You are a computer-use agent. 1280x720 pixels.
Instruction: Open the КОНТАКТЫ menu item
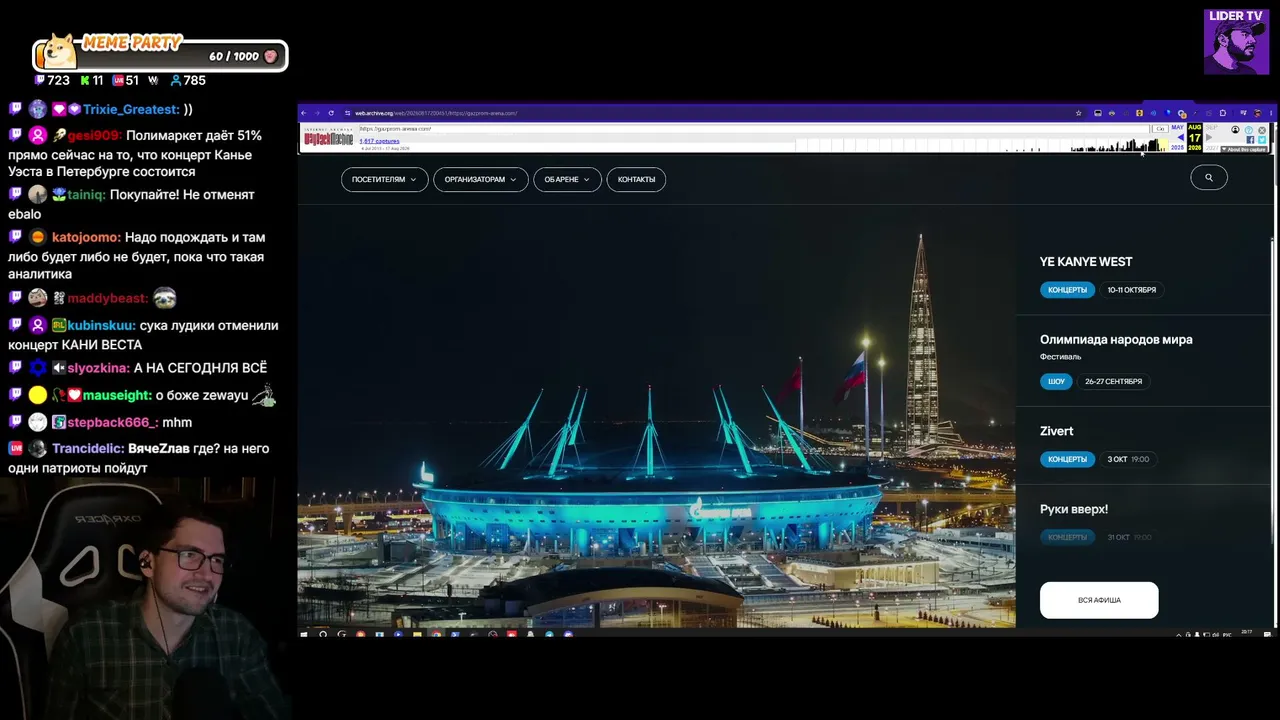pyautogui.click(x=636, y=179)
